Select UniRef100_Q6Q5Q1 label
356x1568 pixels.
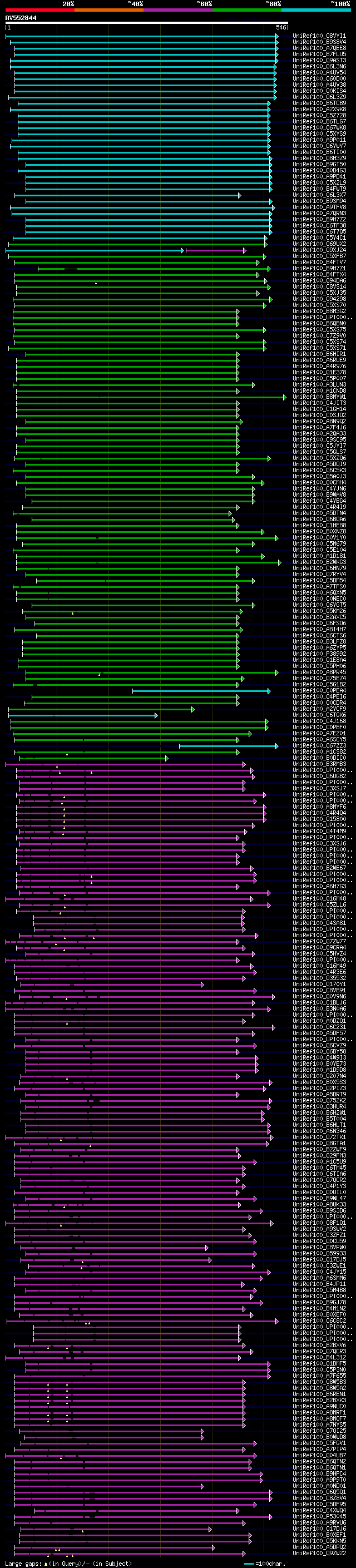coord(319,1491)
